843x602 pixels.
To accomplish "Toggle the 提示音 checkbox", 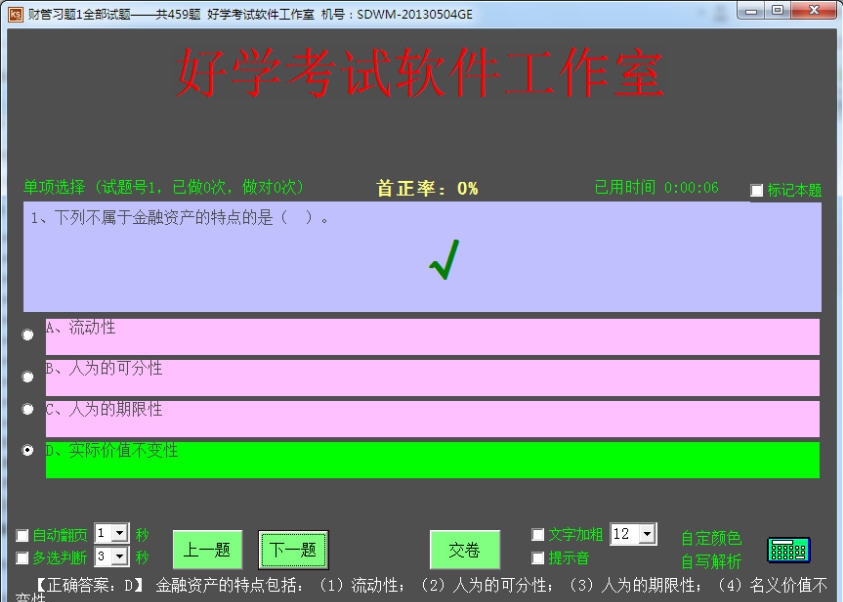I will coord(537,558).
